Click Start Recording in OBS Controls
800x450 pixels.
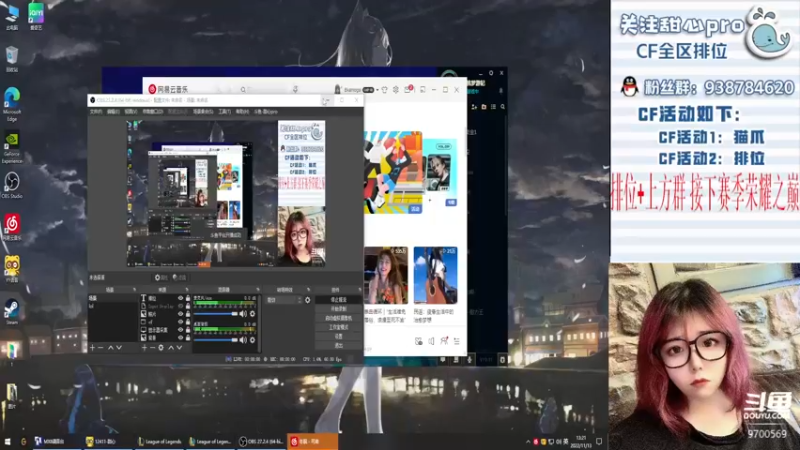(338, 309)
